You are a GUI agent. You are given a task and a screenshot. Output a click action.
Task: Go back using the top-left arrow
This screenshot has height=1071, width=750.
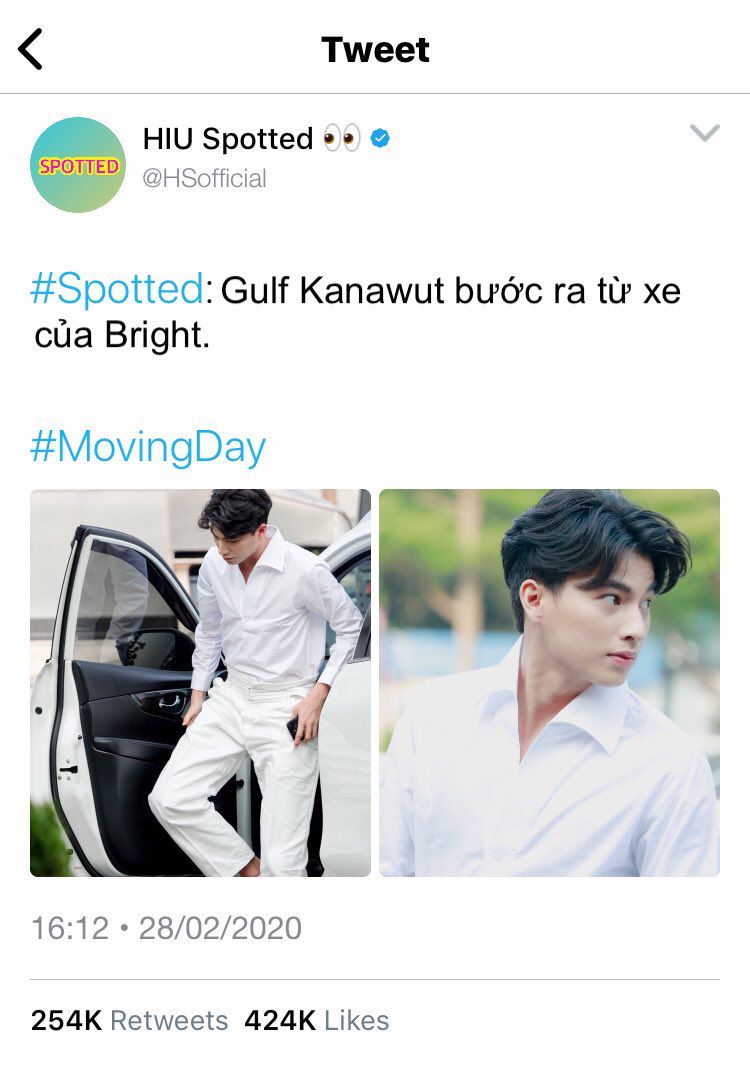[30, 49]
